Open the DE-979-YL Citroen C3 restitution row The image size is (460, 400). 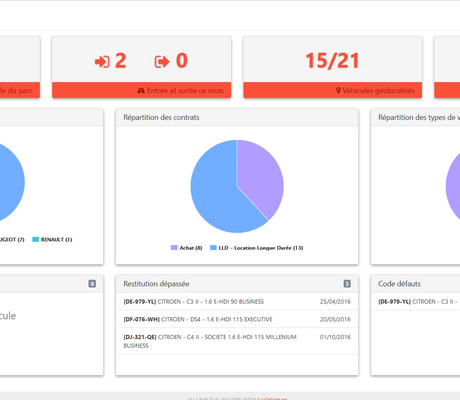237,302
